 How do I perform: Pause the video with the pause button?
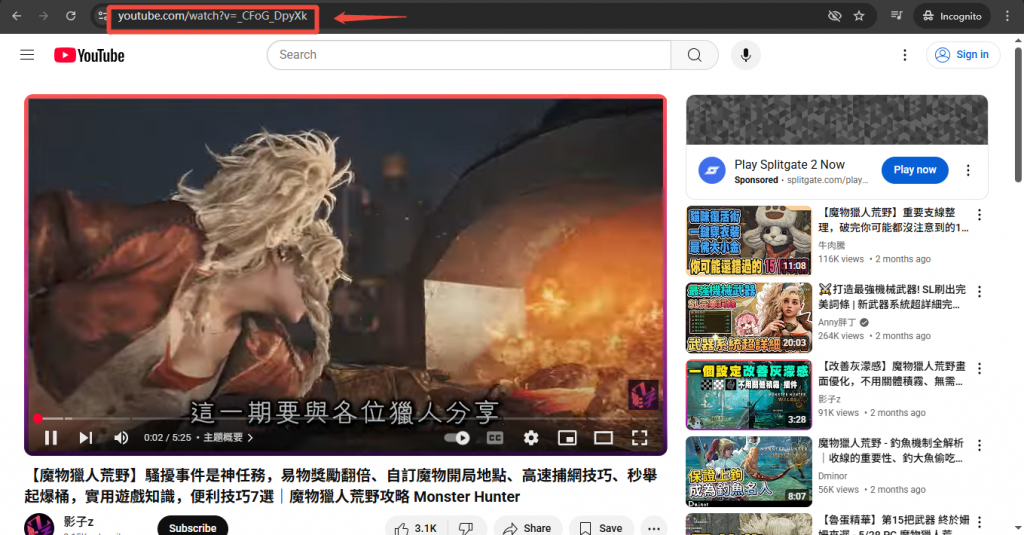coord(51,438)
